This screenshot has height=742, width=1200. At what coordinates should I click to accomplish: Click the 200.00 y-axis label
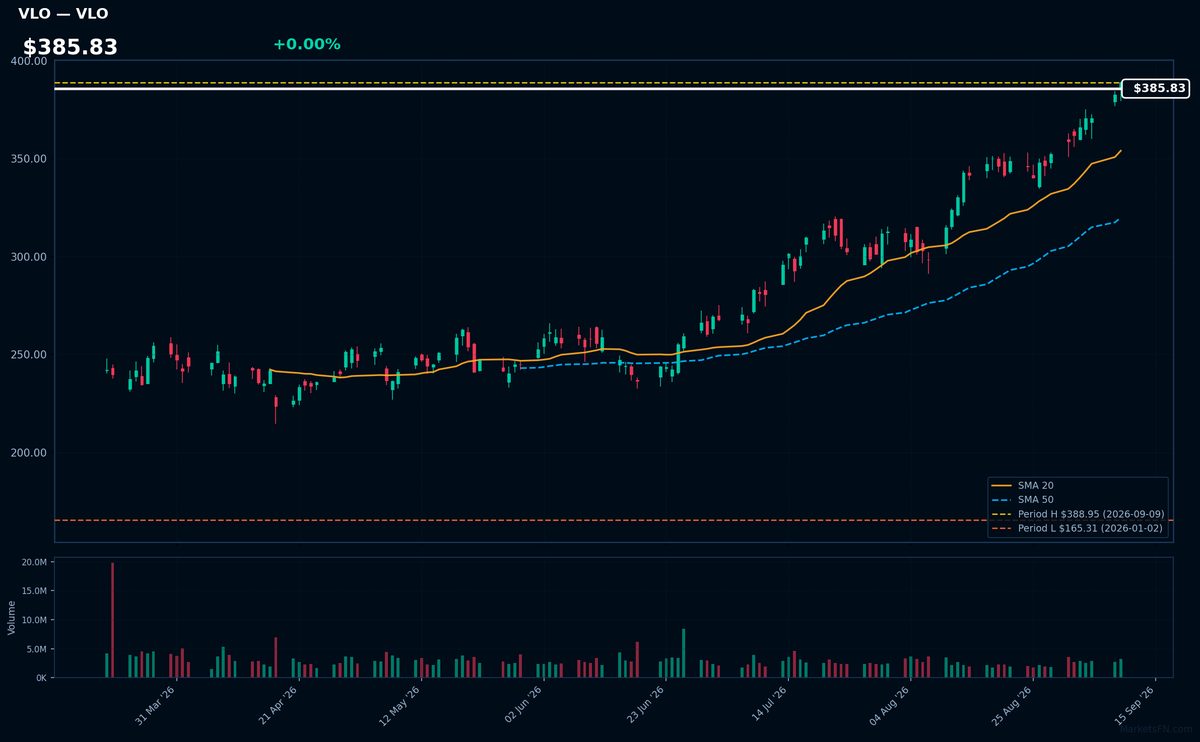(x=29, y=453)
